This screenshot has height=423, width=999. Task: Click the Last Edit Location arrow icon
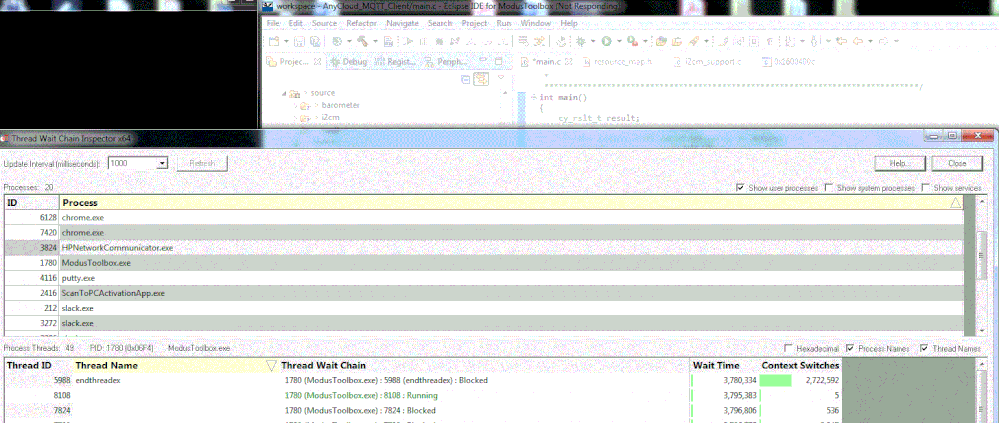coord(842,41)
